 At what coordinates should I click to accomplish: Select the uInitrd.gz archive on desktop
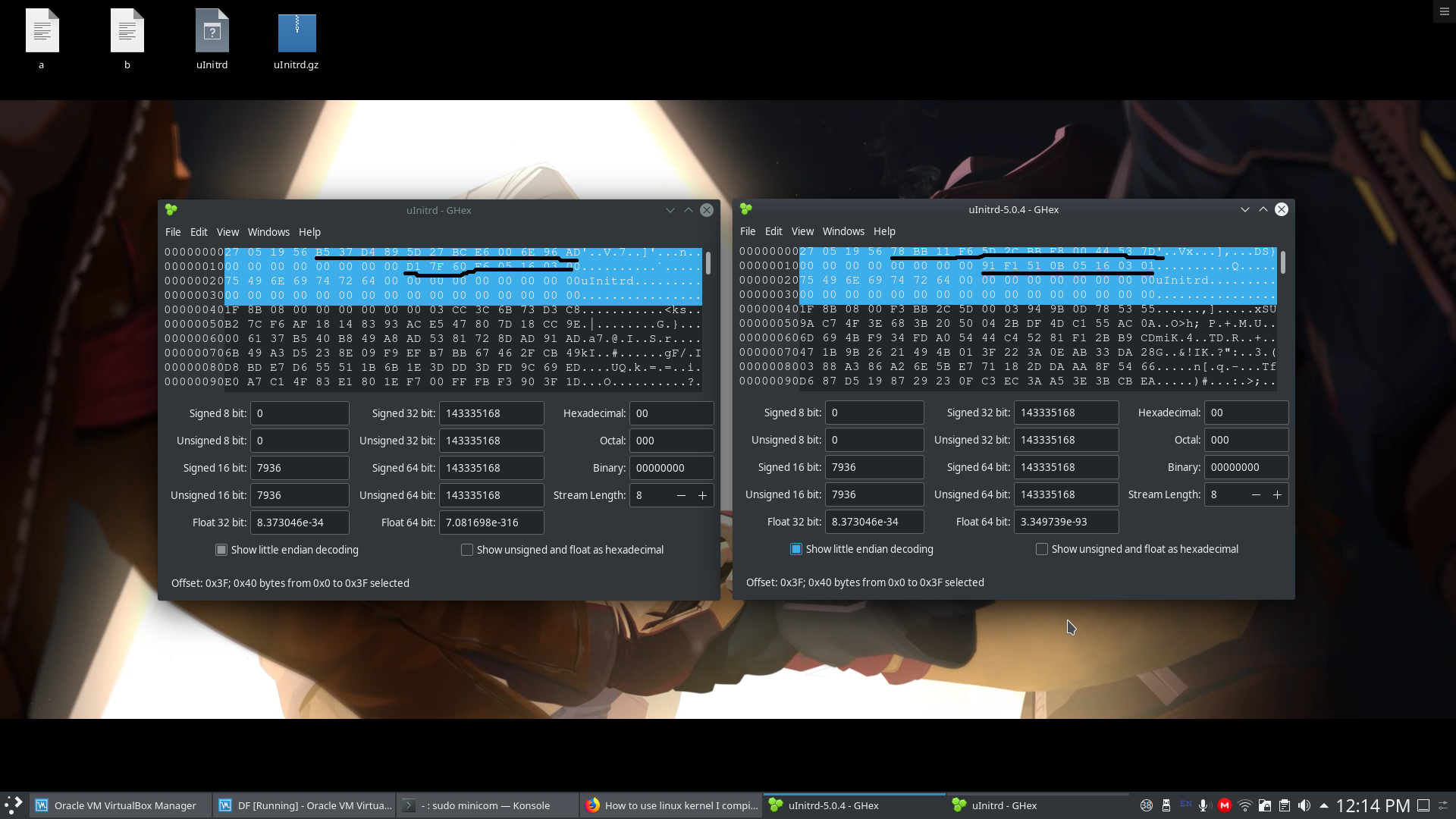pos(297,39)
